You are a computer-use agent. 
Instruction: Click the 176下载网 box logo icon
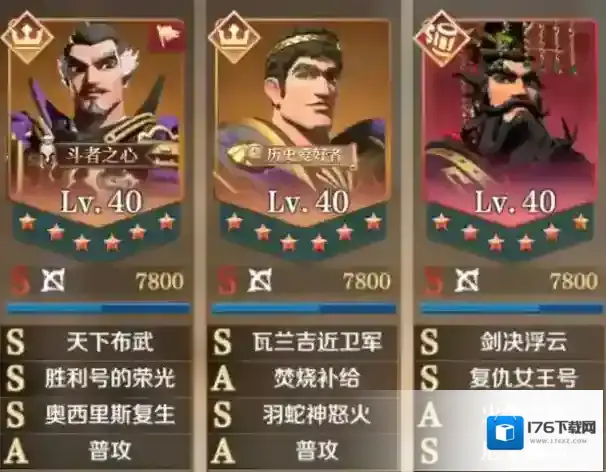click(x=505, y=433)
